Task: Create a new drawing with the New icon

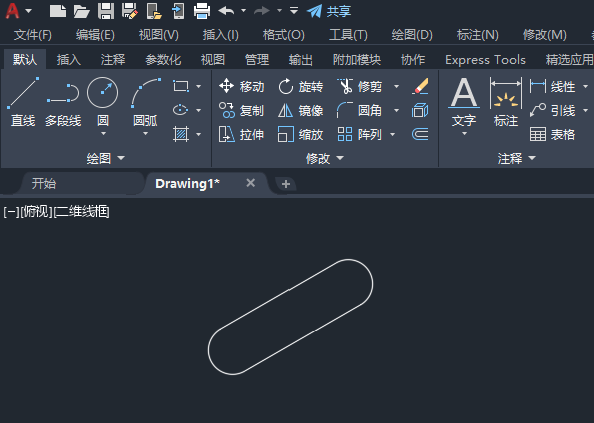Action: click(58, 11)
